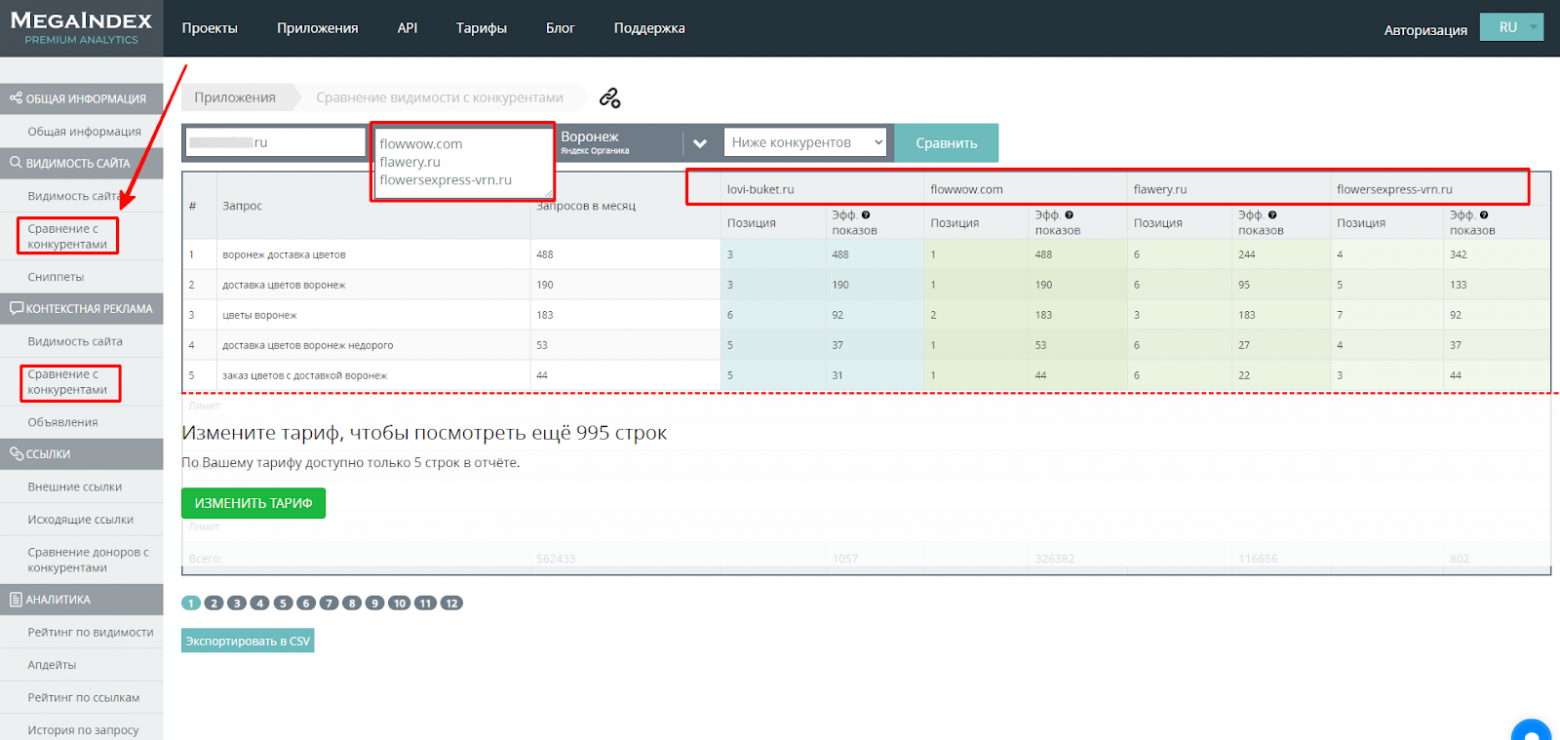Viewport: 1560px width, 740px height.
Task: Click help icon beside flowersexpress-vrn.ru Эфф. показов
Action: 1484,215
